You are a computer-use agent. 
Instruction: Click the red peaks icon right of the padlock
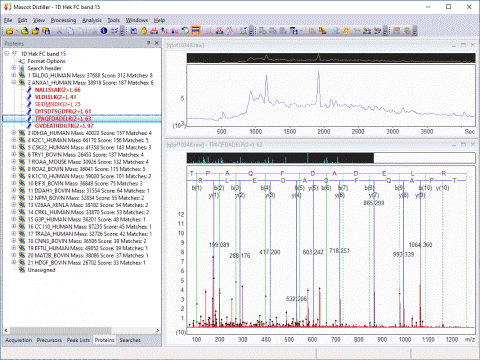click(154, 31)
